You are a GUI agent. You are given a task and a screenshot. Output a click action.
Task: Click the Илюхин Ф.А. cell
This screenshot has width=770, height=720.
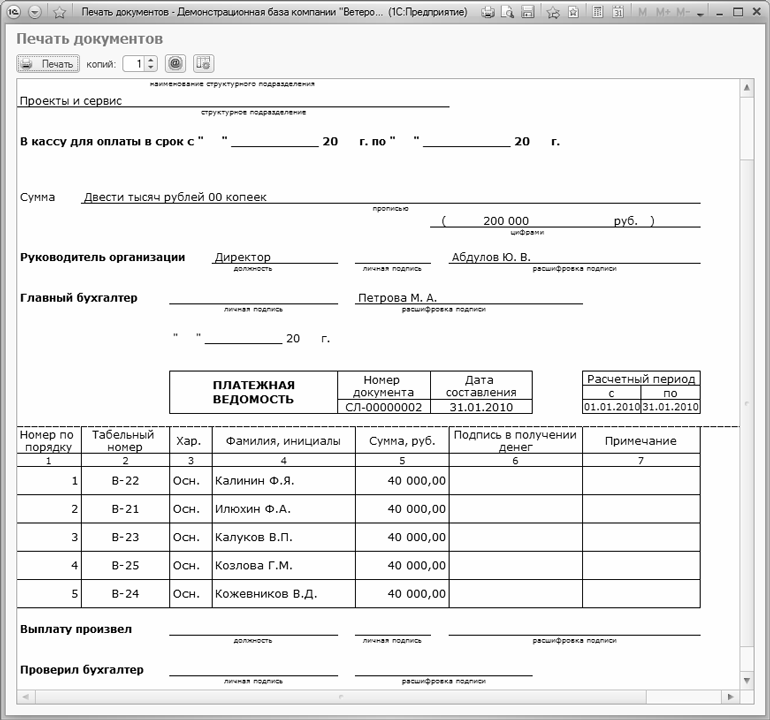[283, 509]
